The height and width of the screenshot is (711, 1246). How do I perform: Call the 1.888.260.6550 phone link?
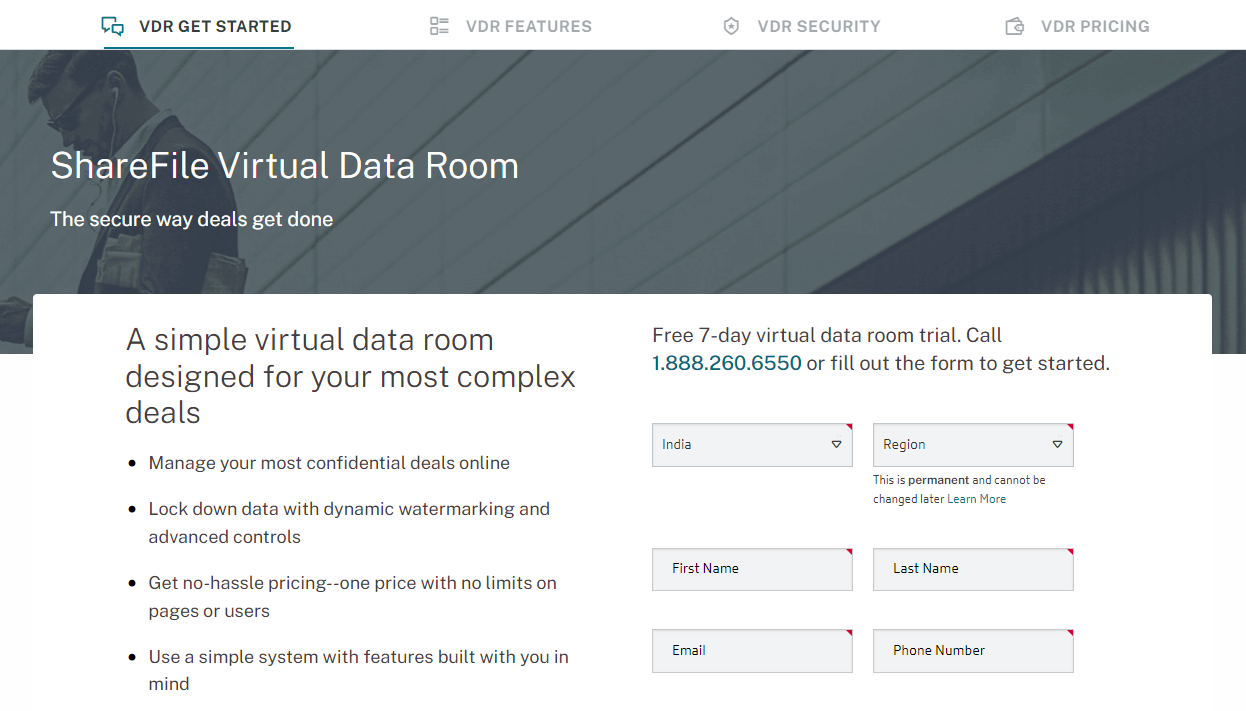coord(726,363)
